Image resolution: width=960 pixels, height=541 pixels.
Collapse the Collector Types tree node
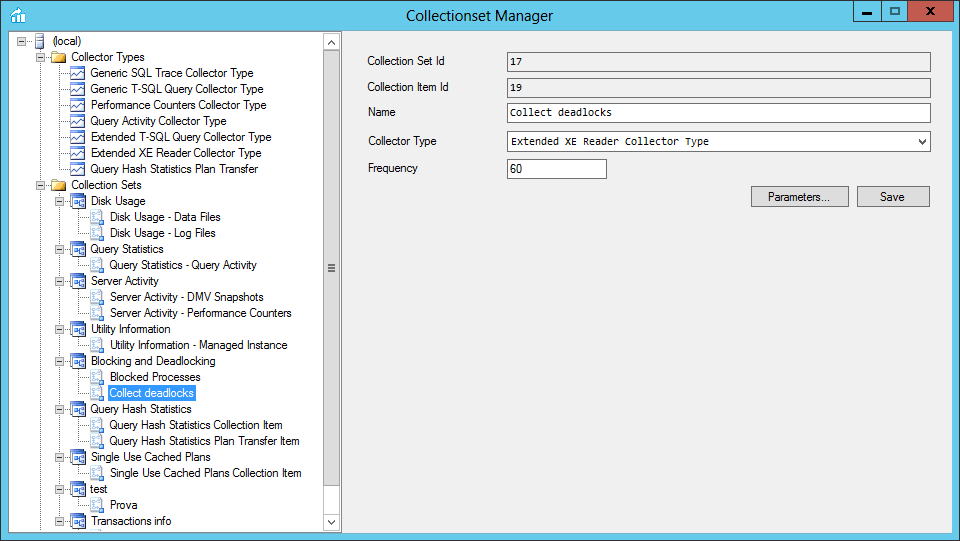tap(41, 57)
